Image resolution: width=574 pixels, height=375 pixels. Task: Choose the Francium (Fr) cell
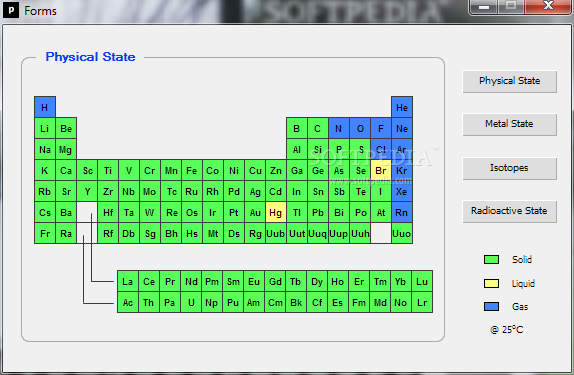pos(45,233)
